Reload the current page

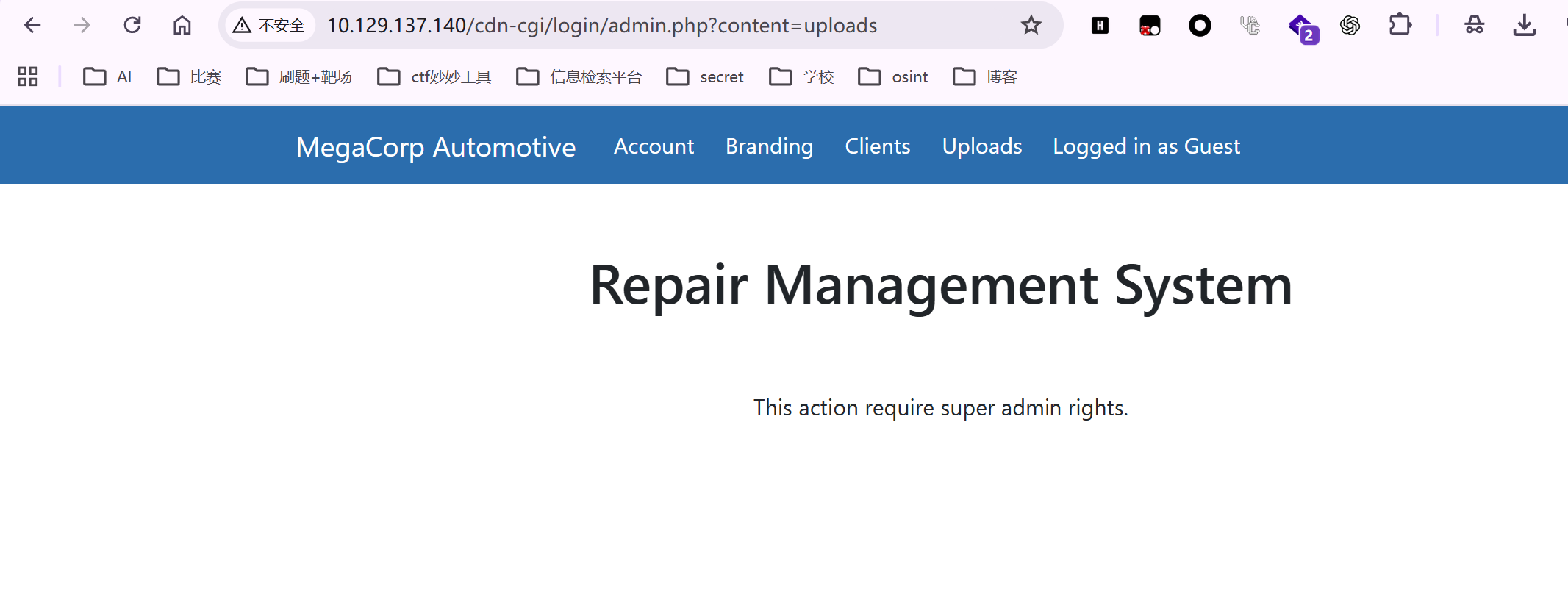(132, 26)
